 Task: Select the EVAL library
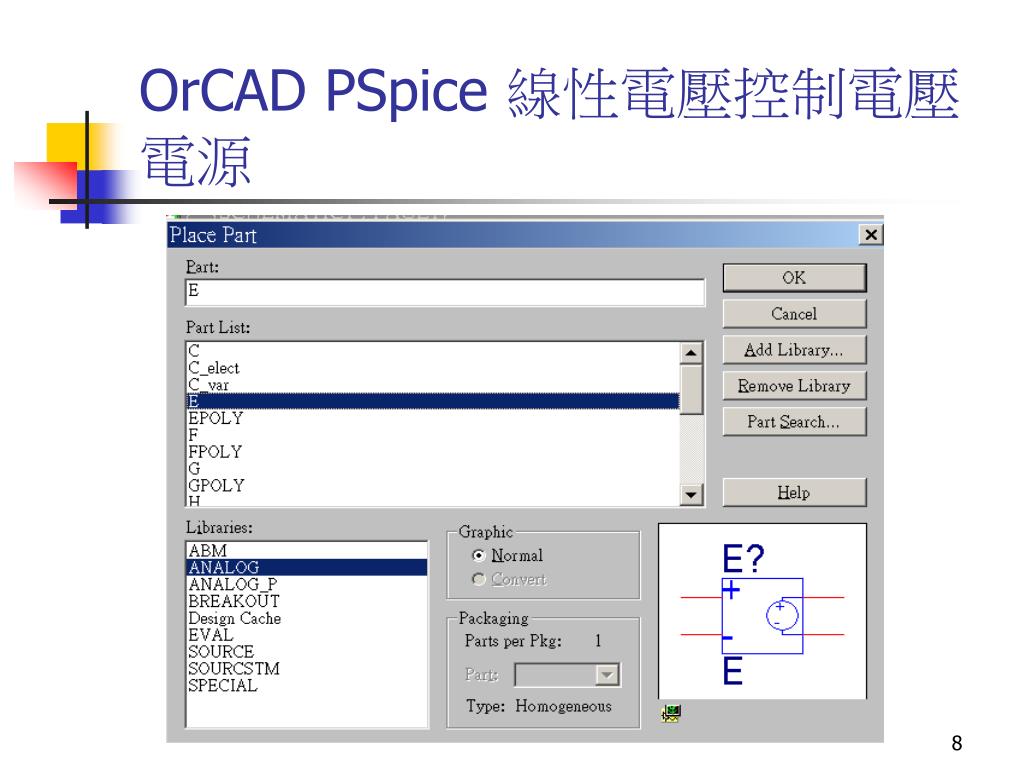(307, 635)
